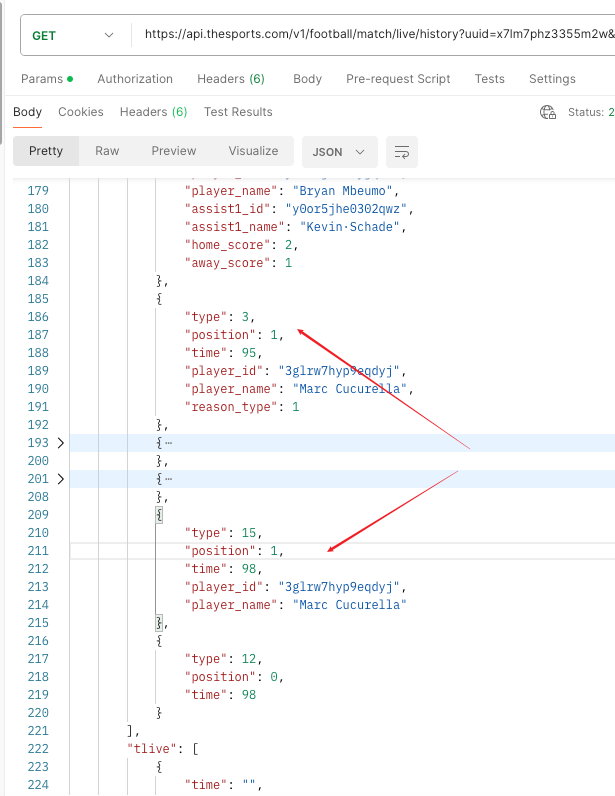The height and width of the screenshot is (796, 615).
Task: Go to the Tests tab
Action: coord(490,79)
